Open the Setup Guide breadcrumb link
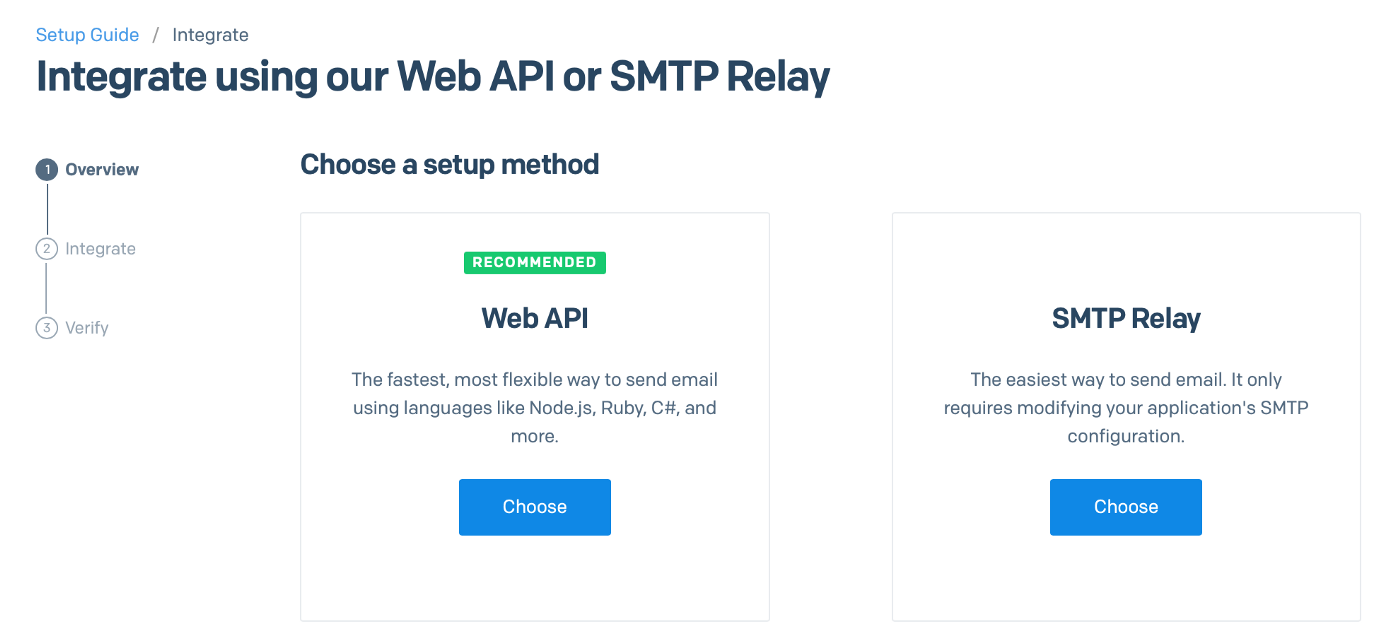Screen dimensions: 1400x640 click(x=87, y=35)
